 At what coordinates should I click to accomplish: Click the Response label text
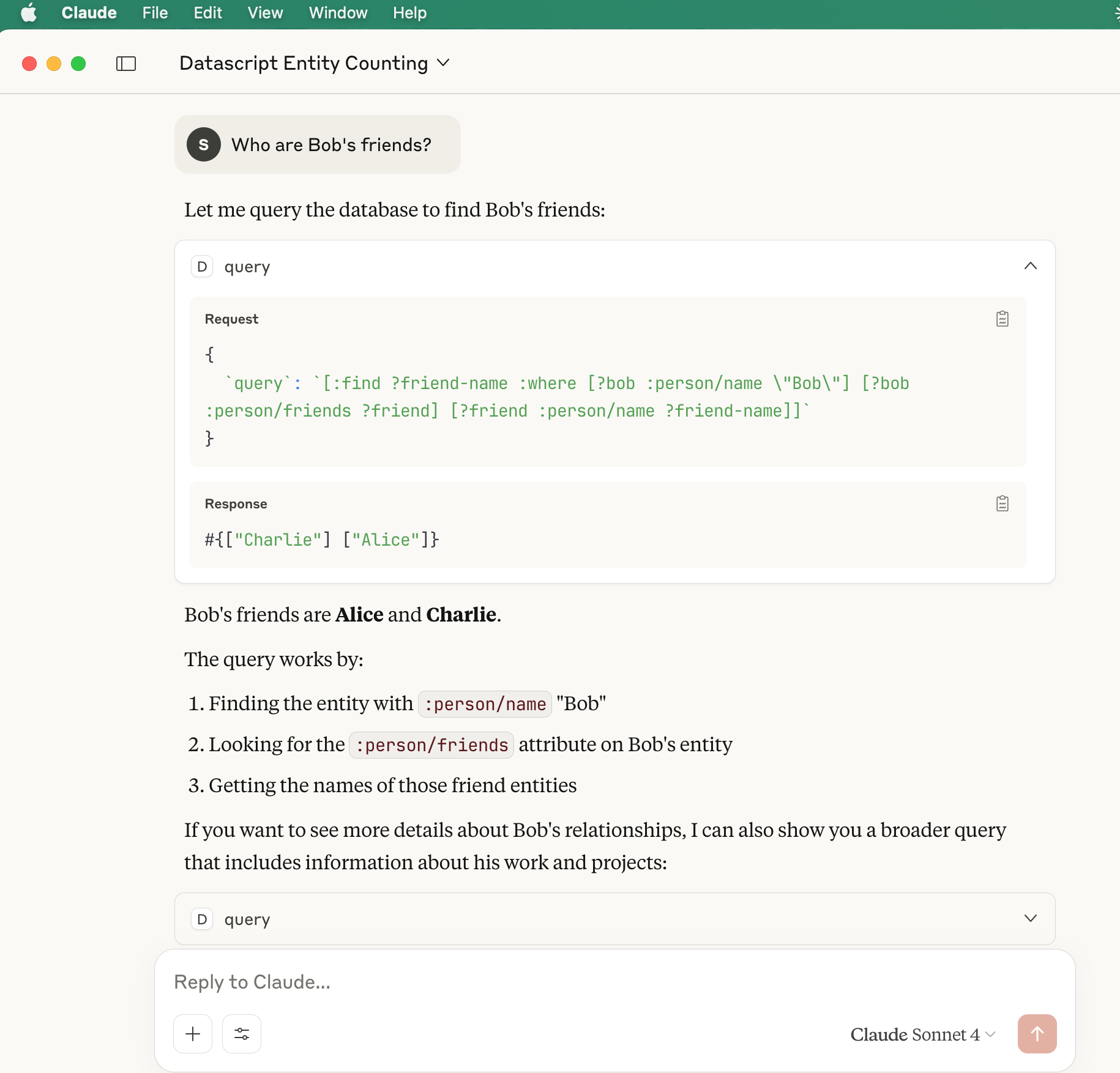(x=236, y=503)
